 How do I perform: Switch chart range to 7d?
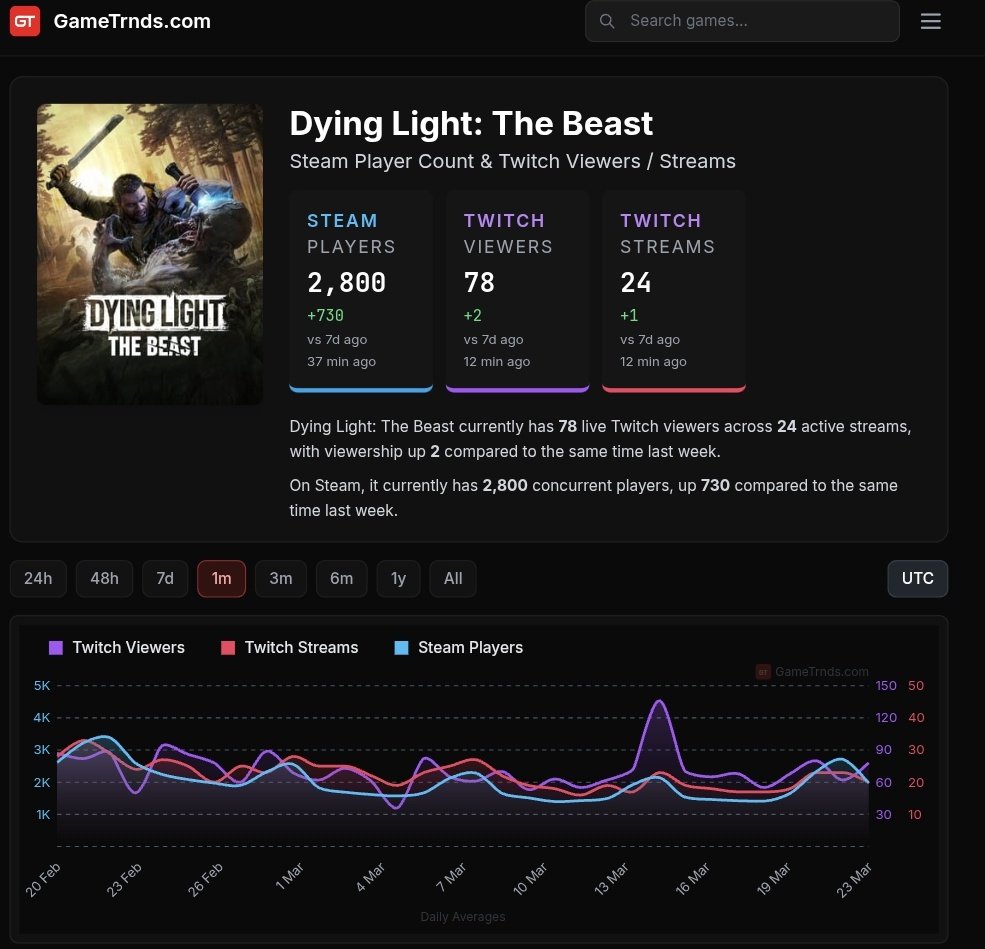tap(165, 578)
